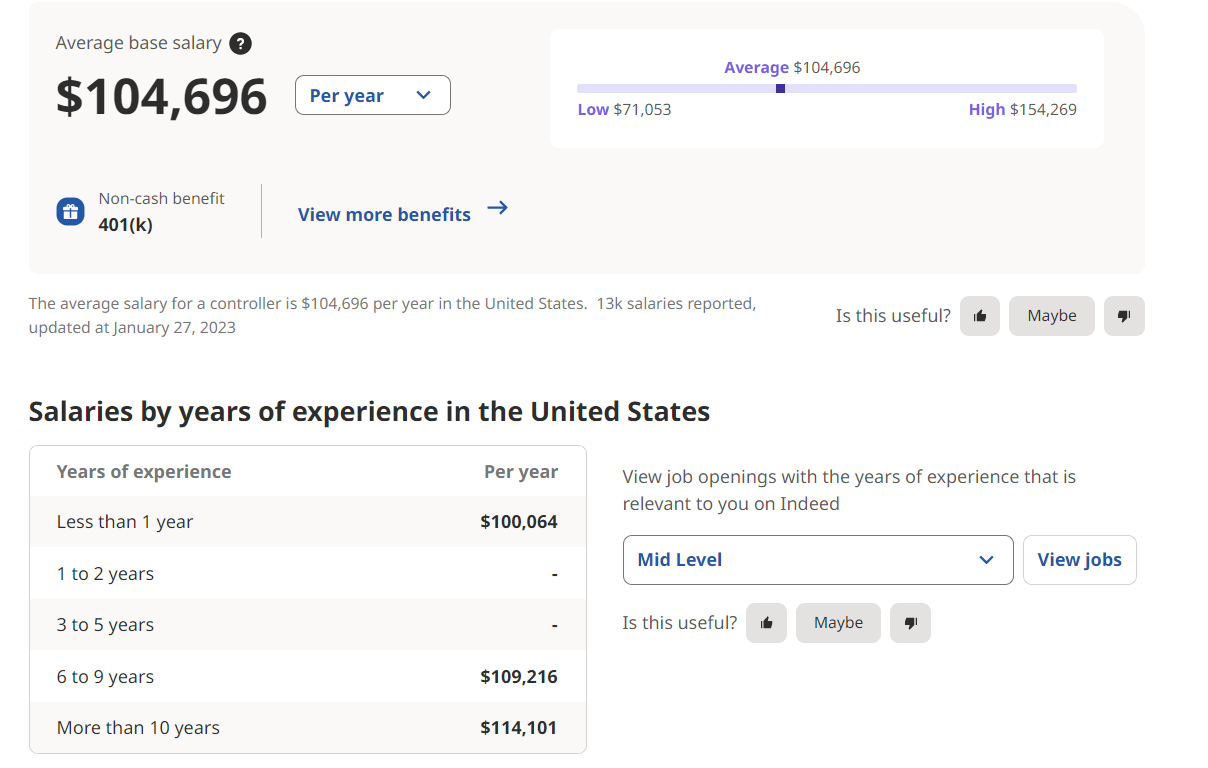Expand the Mid Level experience dropdown
This screenshot has height=768, width=1208.
(818, 560)
